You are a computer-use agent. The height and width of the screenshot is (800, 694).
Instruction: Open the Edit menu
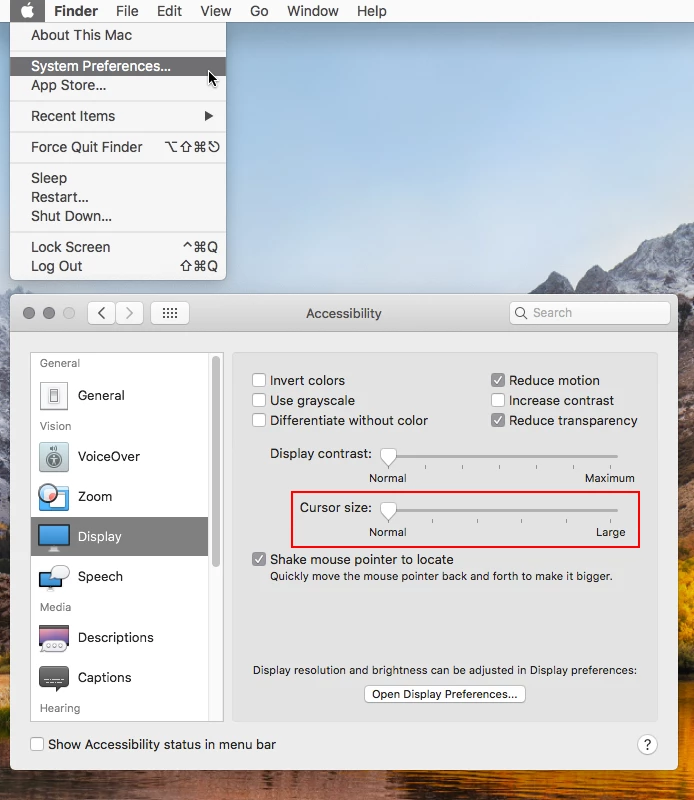click(x=169, y=11)
